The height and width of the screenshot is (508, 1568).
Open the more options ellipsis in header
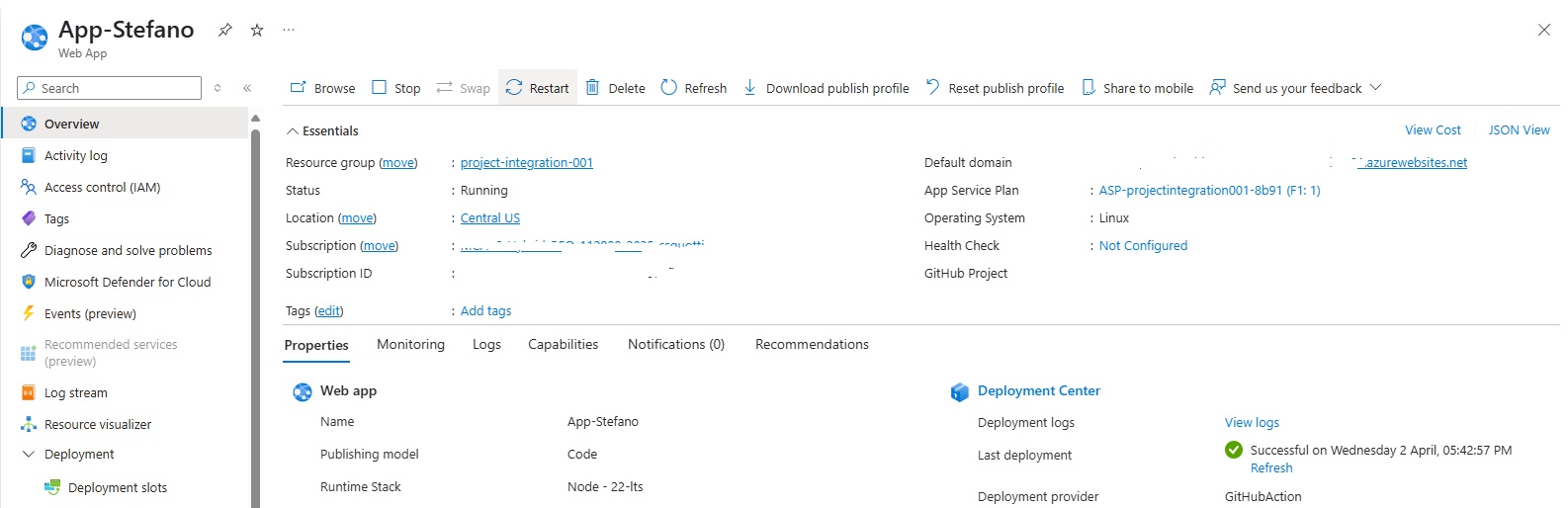[289, 30]
